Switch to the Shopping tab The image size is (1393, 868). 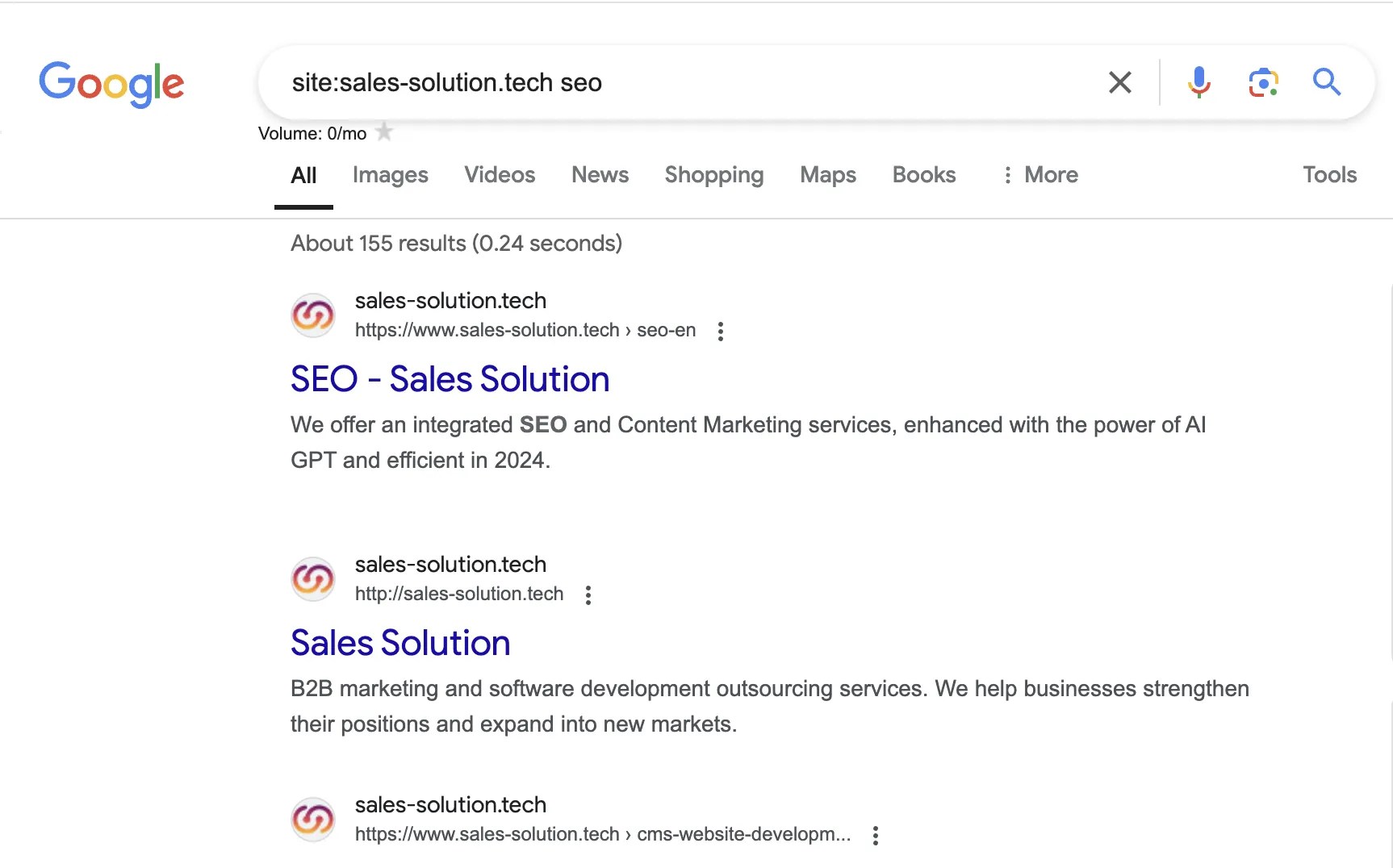714,175
